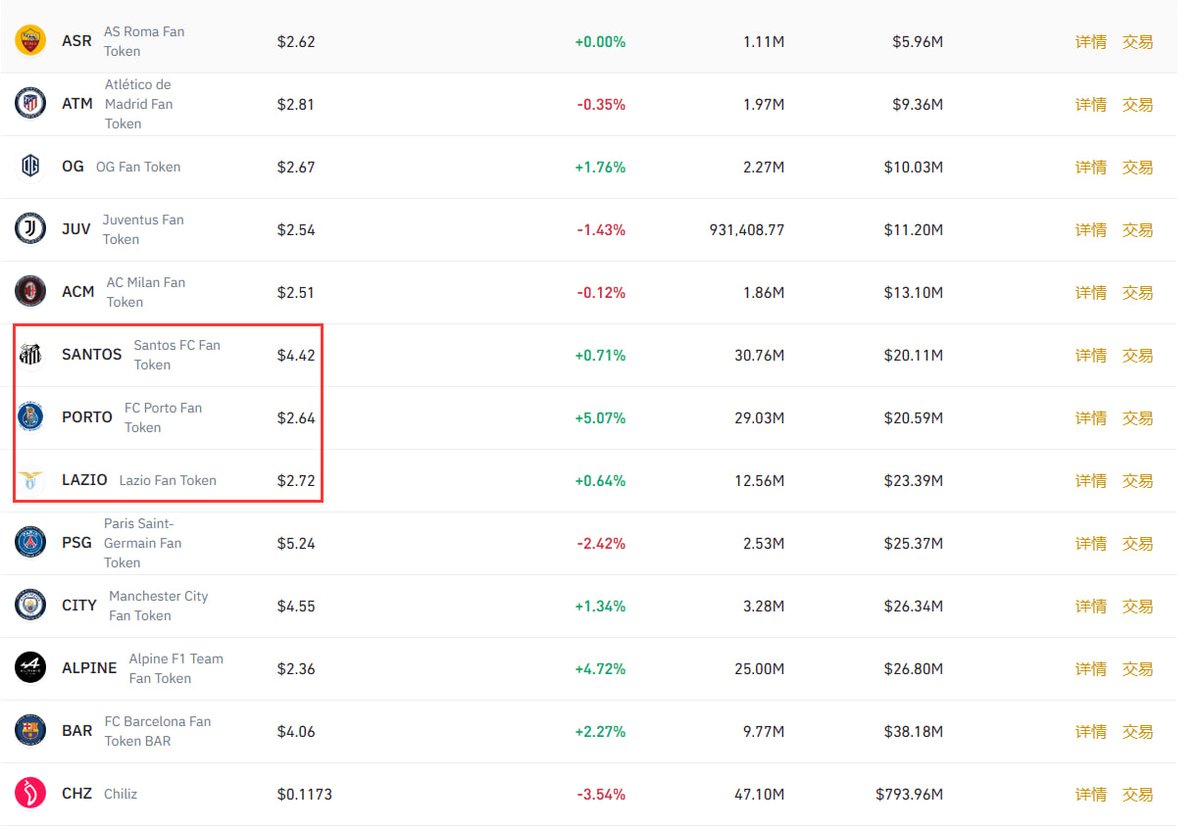1200x829 pixels.
Task: Select the ASR ticker symbol
Action: 77,41
